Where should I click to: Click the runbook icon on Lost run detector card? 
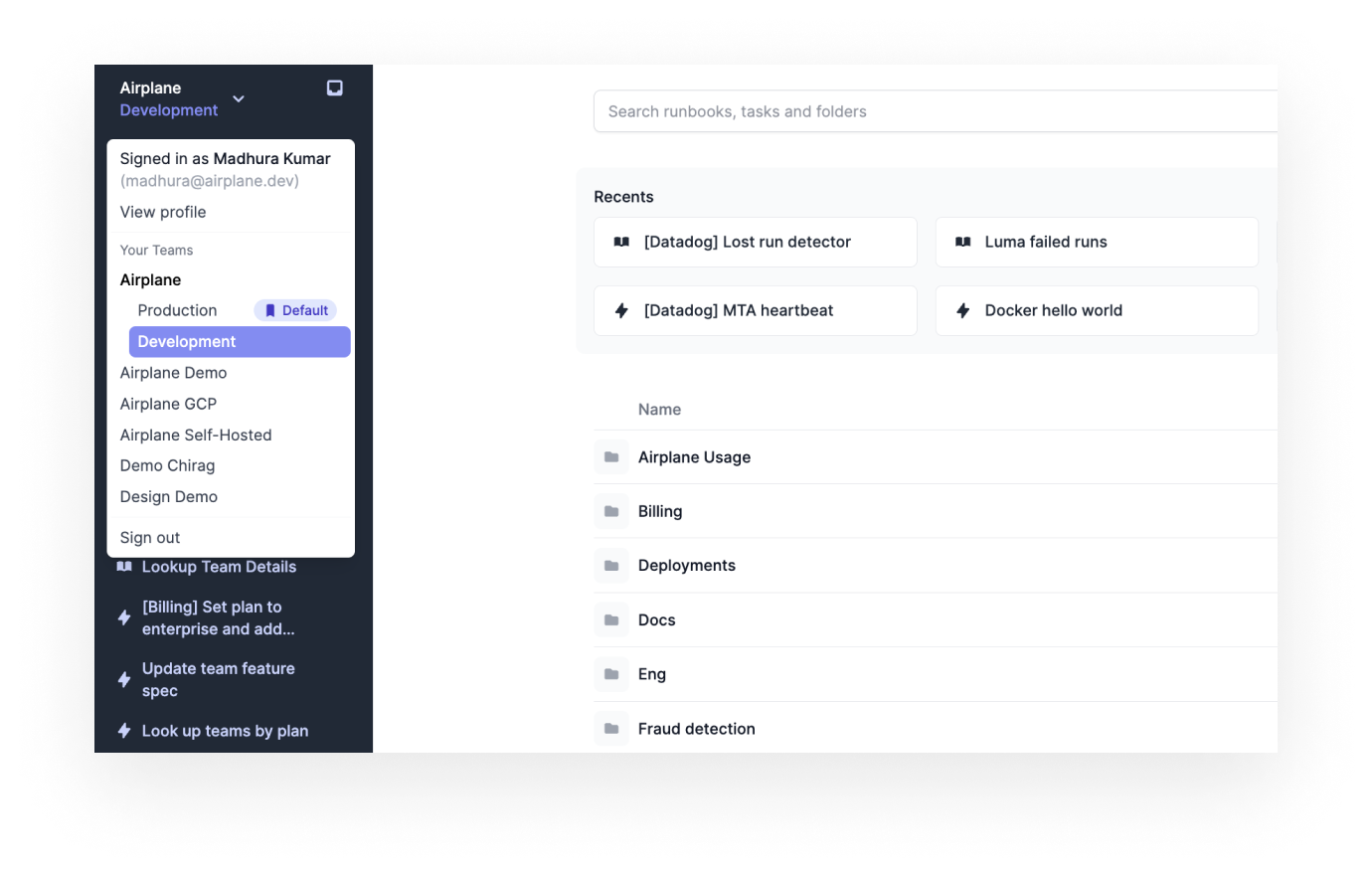coord(621,242)
